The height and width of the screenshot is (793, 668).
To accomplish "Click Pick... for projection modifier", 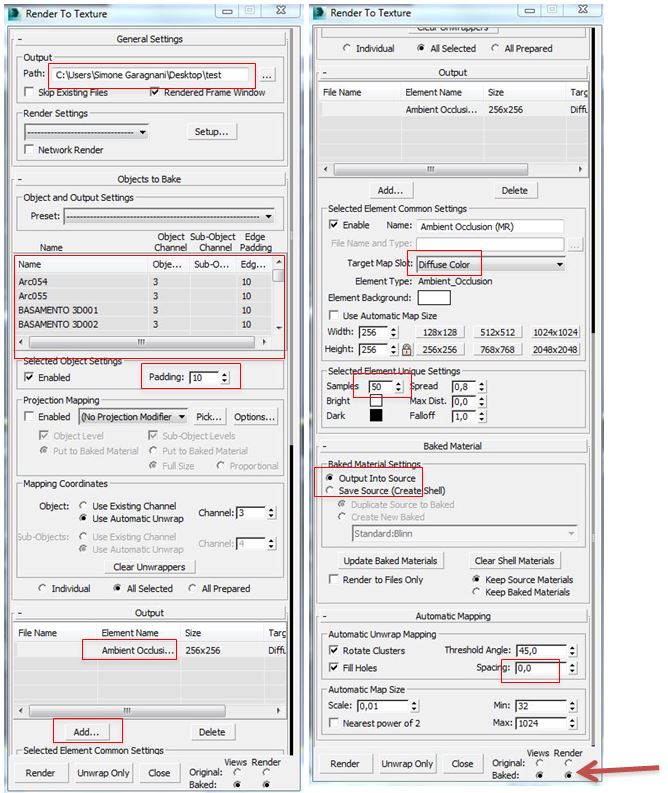I will (x=209, y=417).
